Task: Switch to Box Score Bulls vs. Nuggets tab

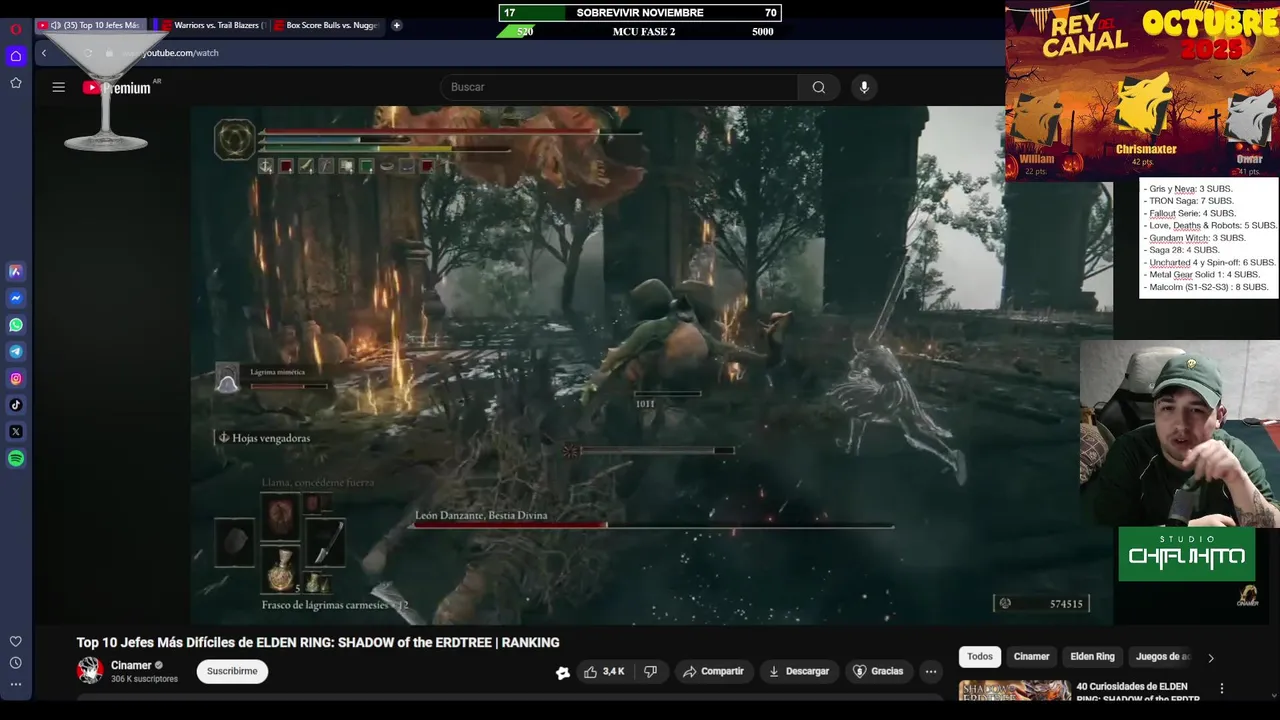Action: (327, 25)
